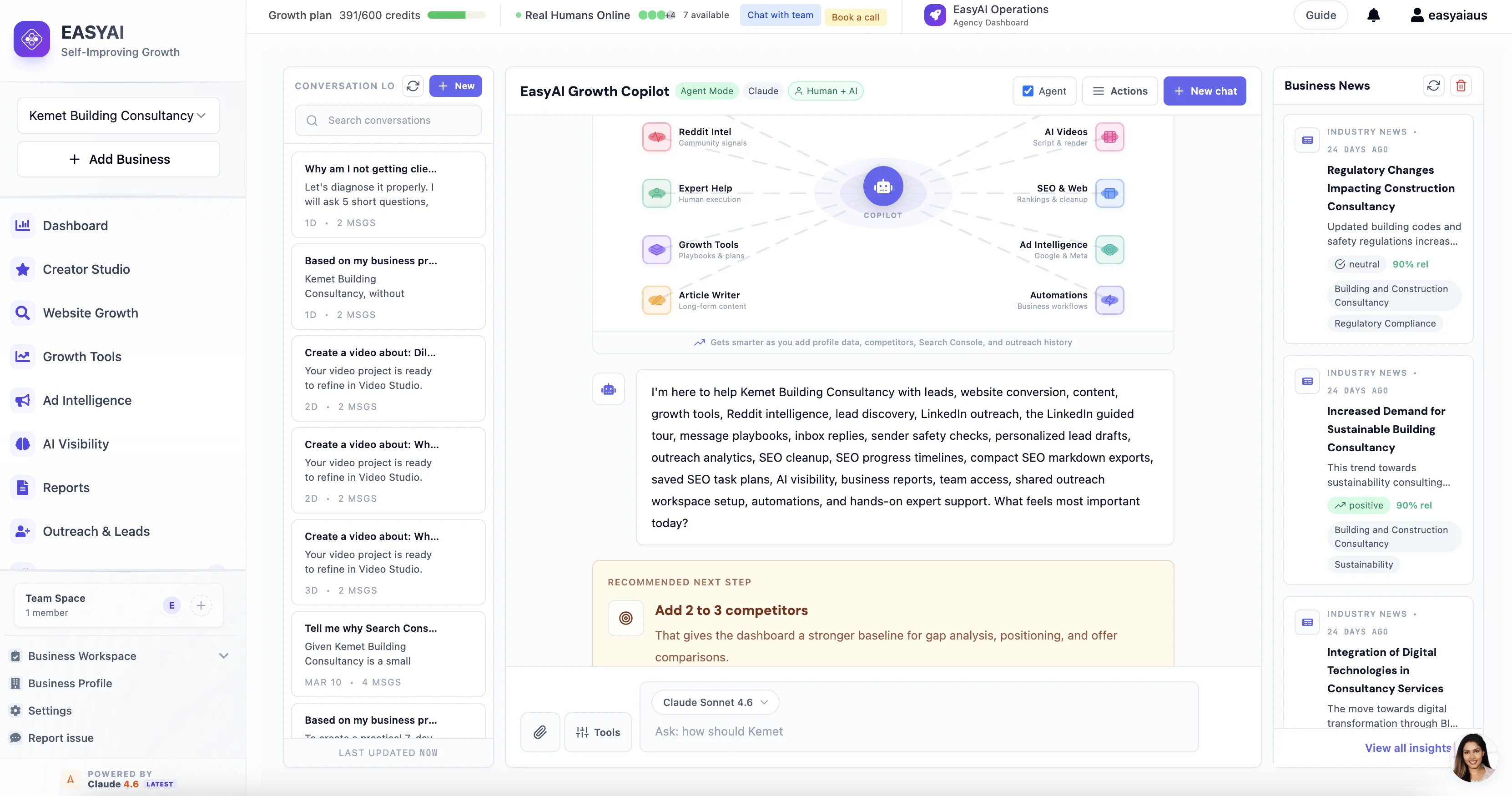1512x796 pixels.
Task: Click the central Copilot robot icon
Action: 883,186
